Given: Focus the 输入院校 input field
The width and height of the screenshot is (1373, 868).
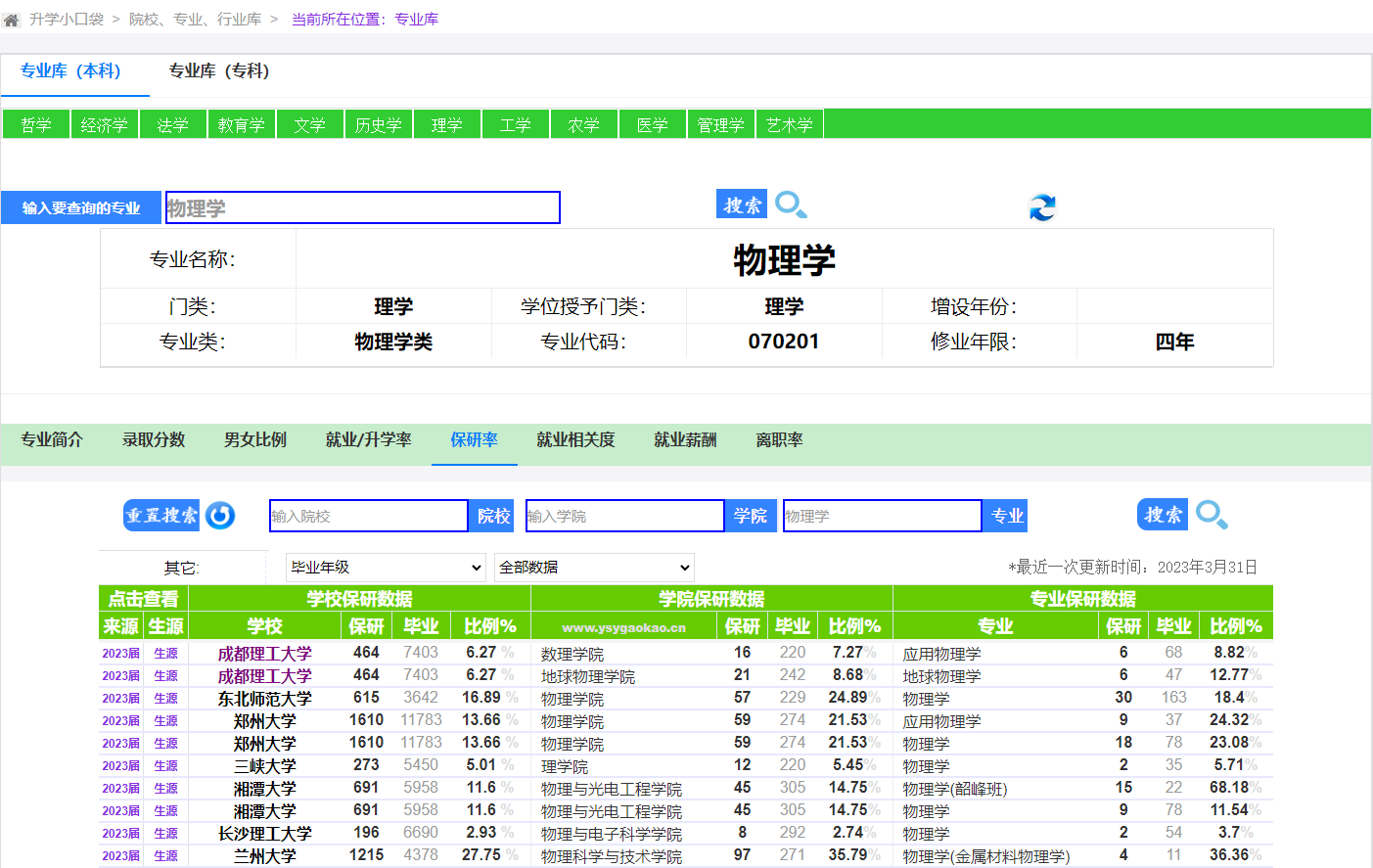Looking at the screenshot, I should click(x=368, y=516).
